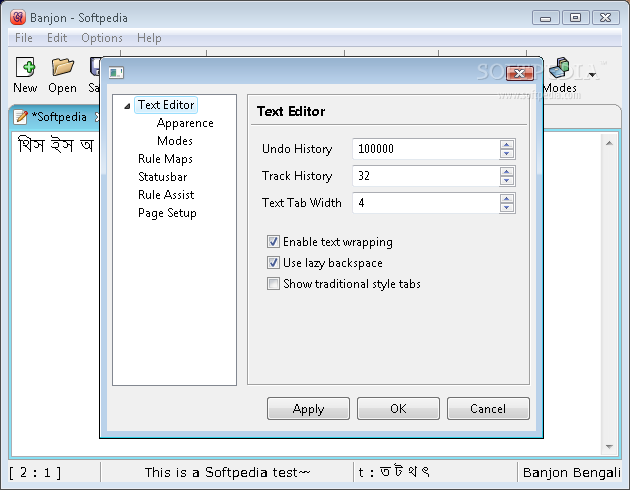Decrease Undo History with down arrow
This screenshot has height=490, width=630.
pyautogui.click(x=507, y=153)
